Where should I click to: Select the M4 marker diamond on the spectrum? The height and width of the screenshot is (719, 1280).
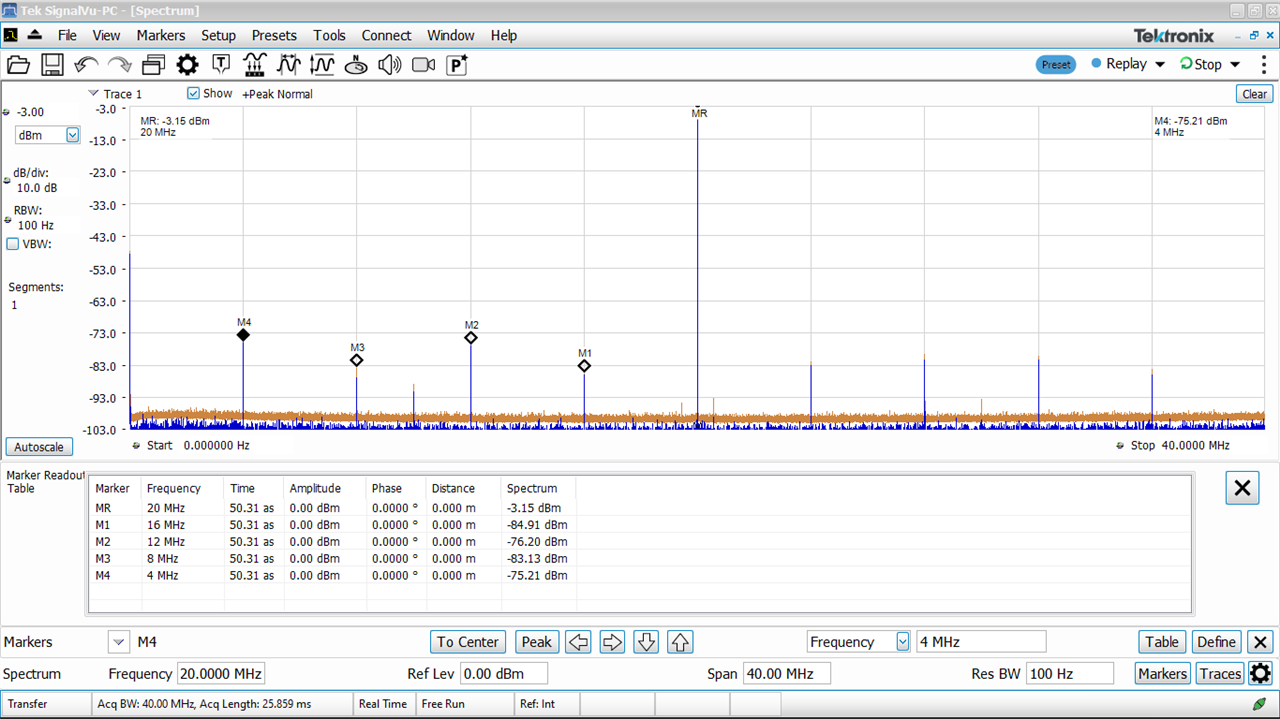(x=243, y=335)
